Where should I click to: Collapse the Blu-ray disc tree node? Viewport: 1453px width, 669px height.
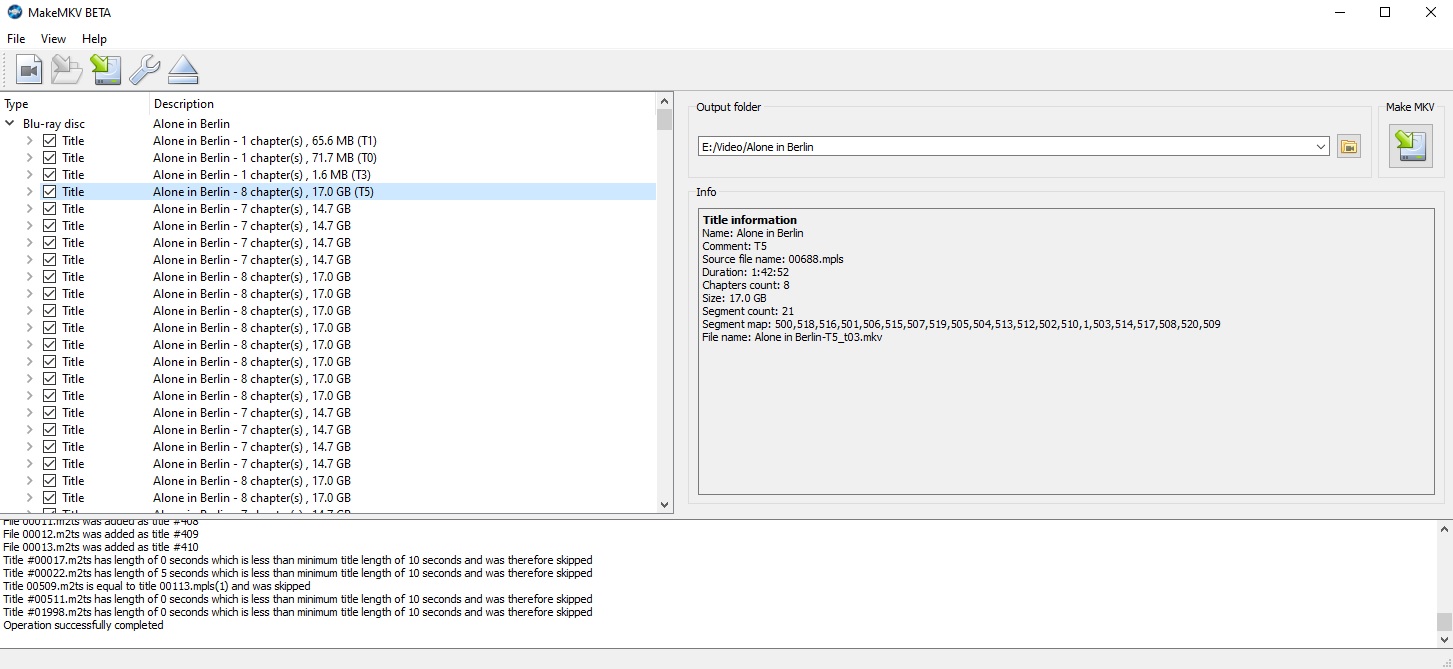10,124
